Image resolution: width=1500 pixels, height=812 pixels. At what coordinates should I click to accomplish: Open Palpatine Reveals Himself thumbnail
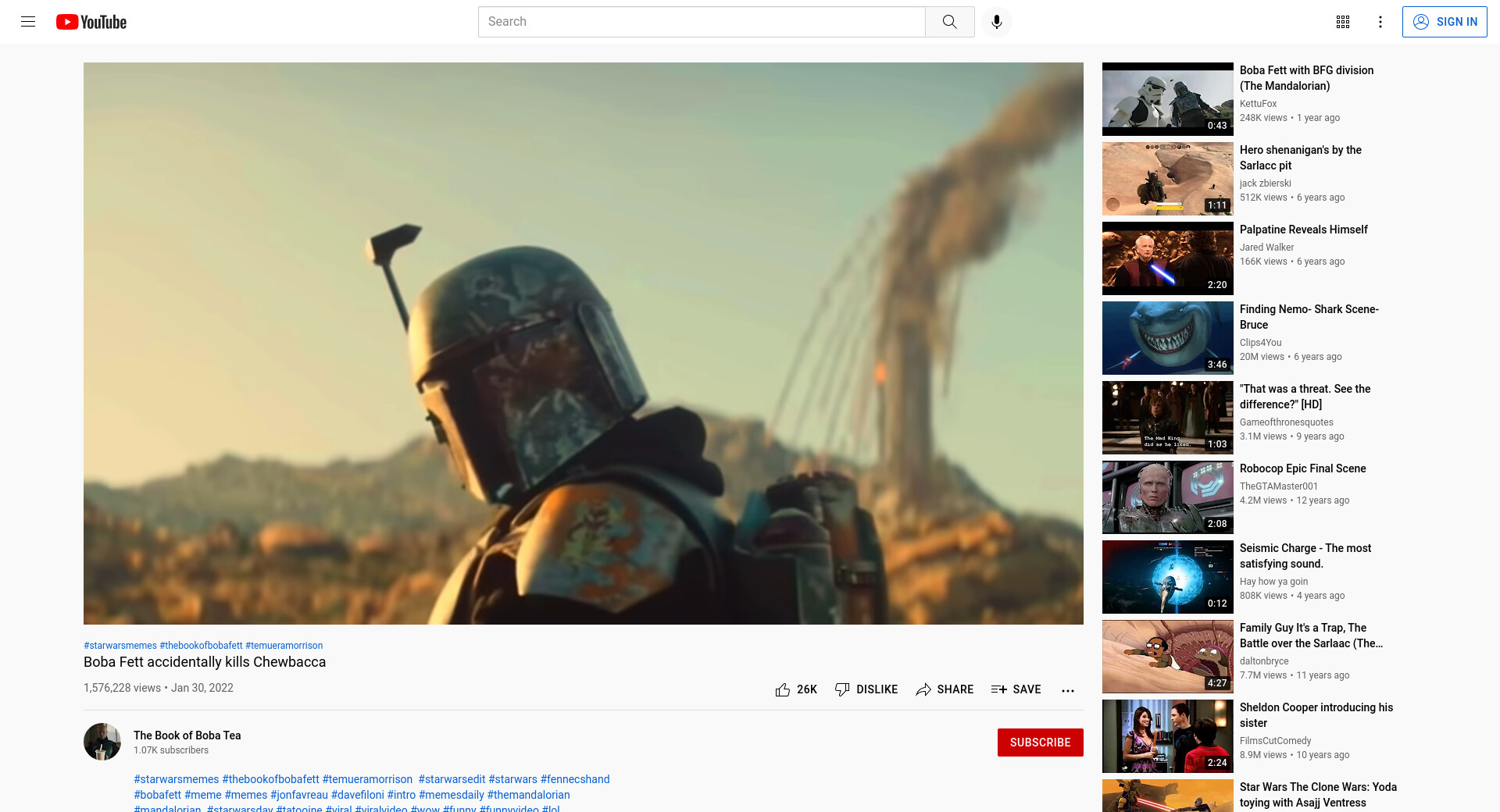[1168, 258]
